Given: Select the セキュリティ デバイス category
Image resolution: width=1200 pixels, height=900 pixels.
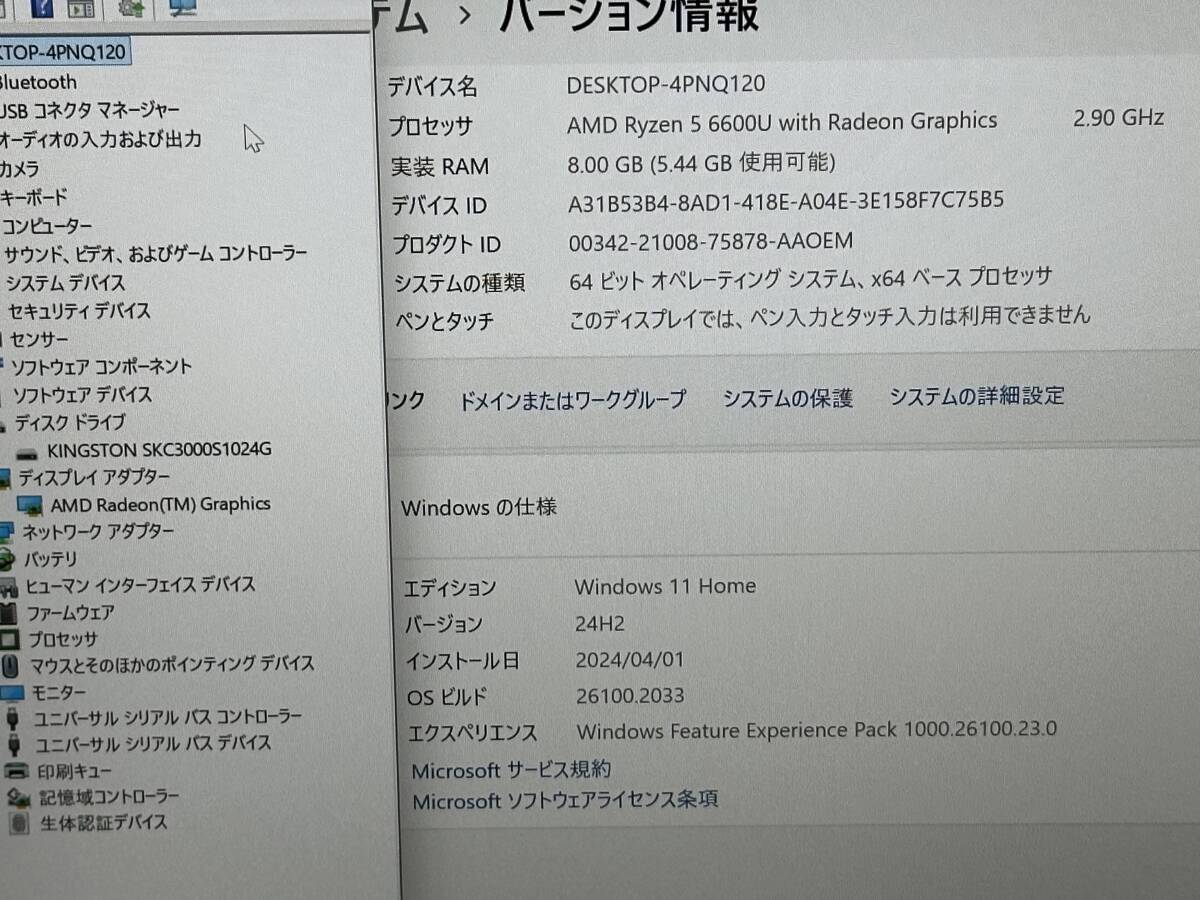Looking at the screenshot, I should coord(78,311).
